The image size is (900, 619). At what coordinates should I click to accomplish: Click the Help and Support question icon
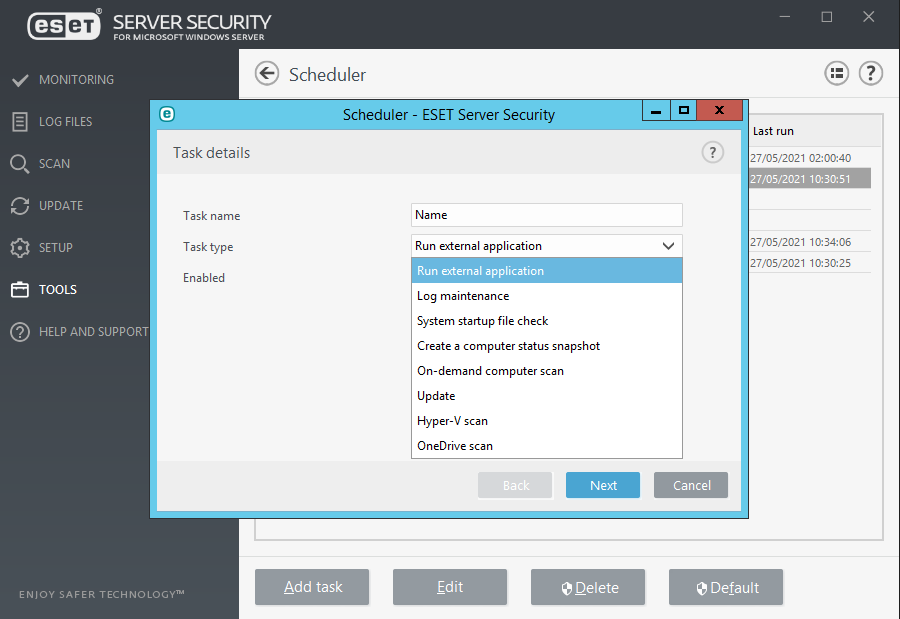click(x=20, y=332)
